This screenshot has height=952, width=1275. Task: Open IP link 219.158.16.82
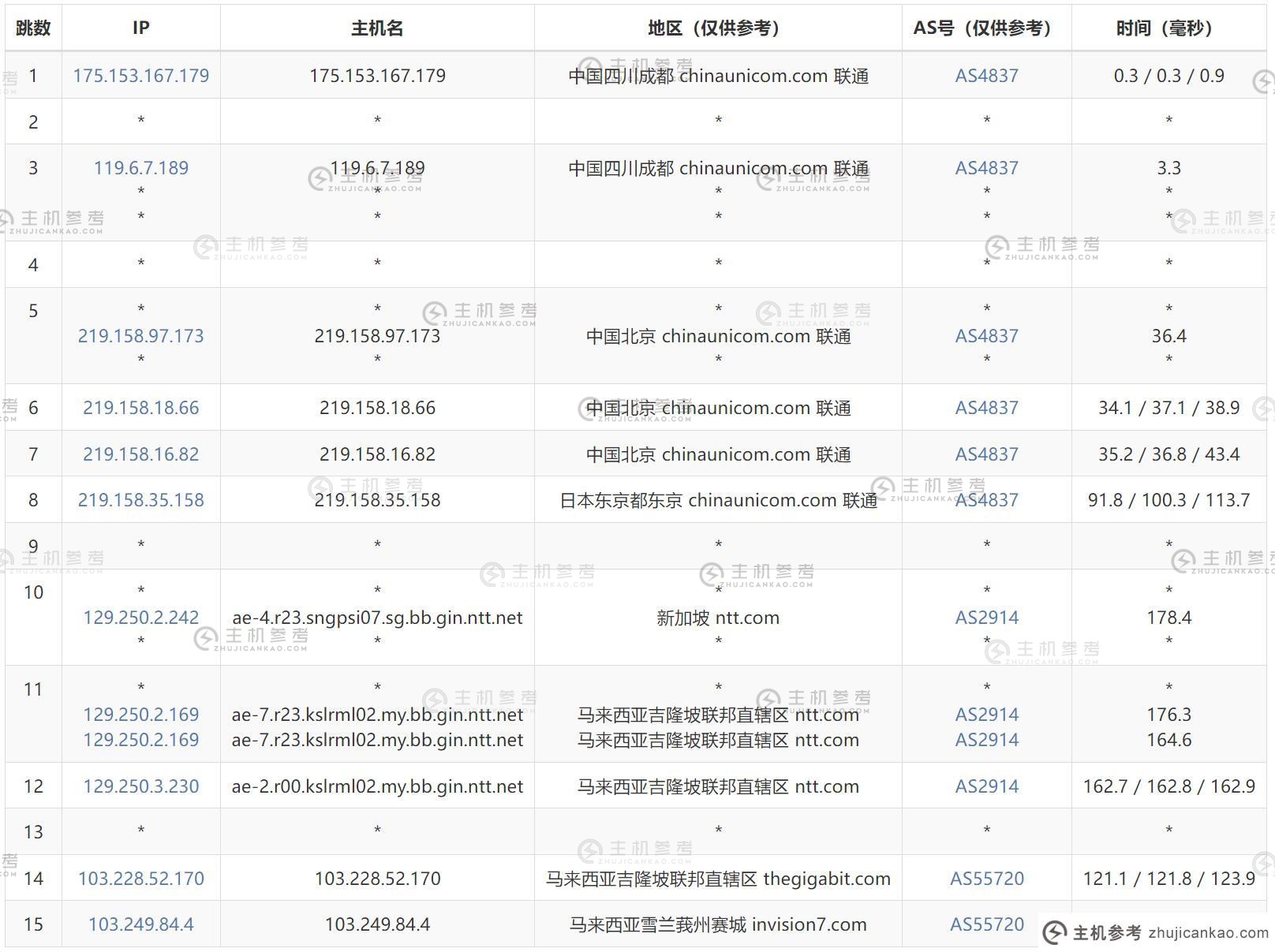click(141, 454)
